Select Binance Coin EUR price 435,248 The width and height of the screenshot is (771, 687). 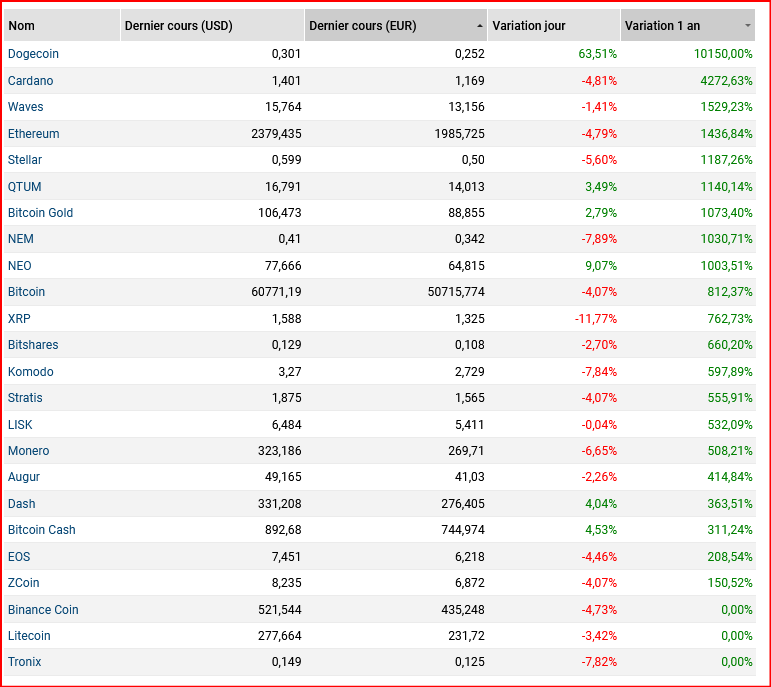point(463,610)
